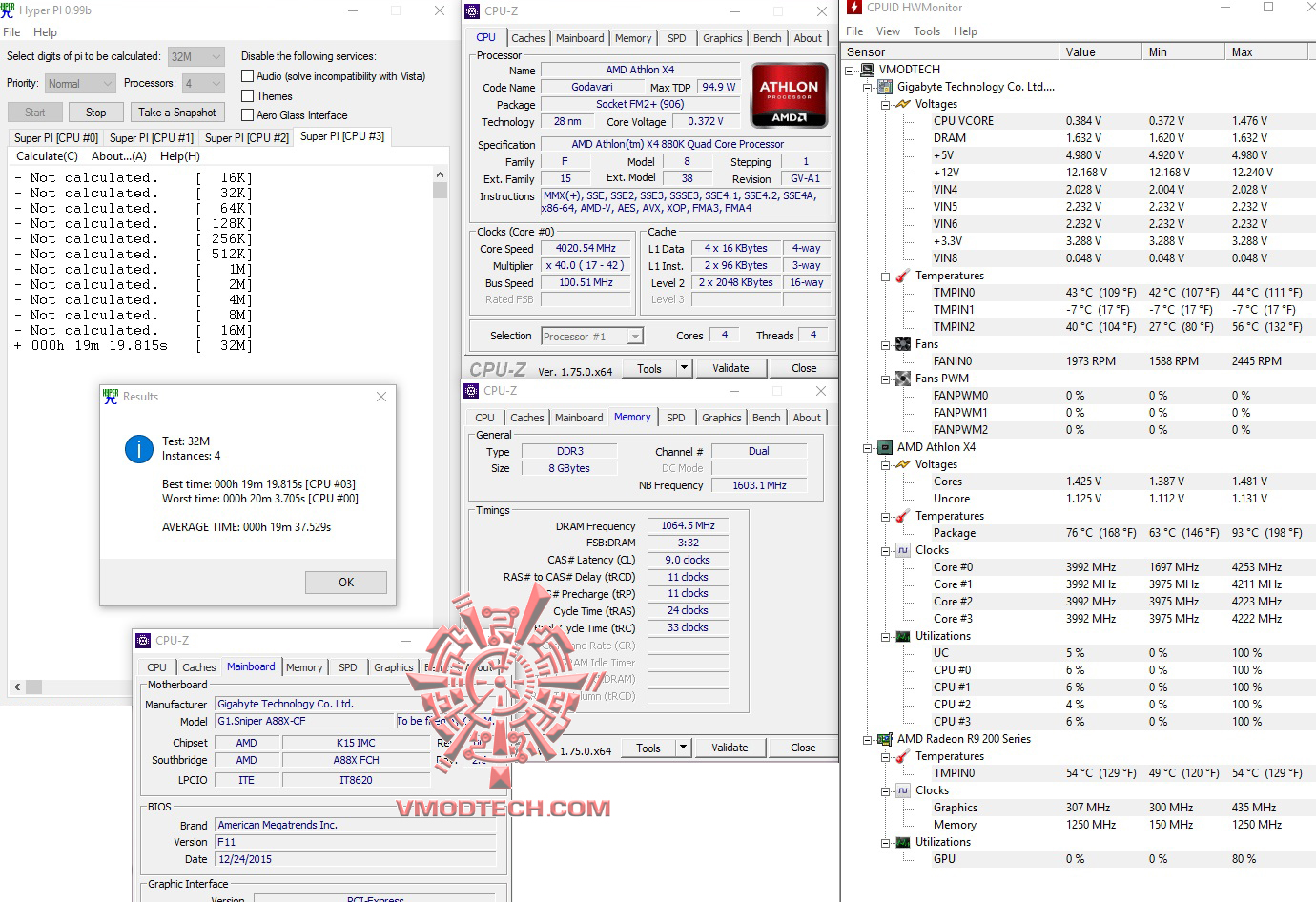Click the Fans node icon under Gigabyte
Image resolution: width=1316 pixels, height=902 pixels.
[x=903, y=344]
